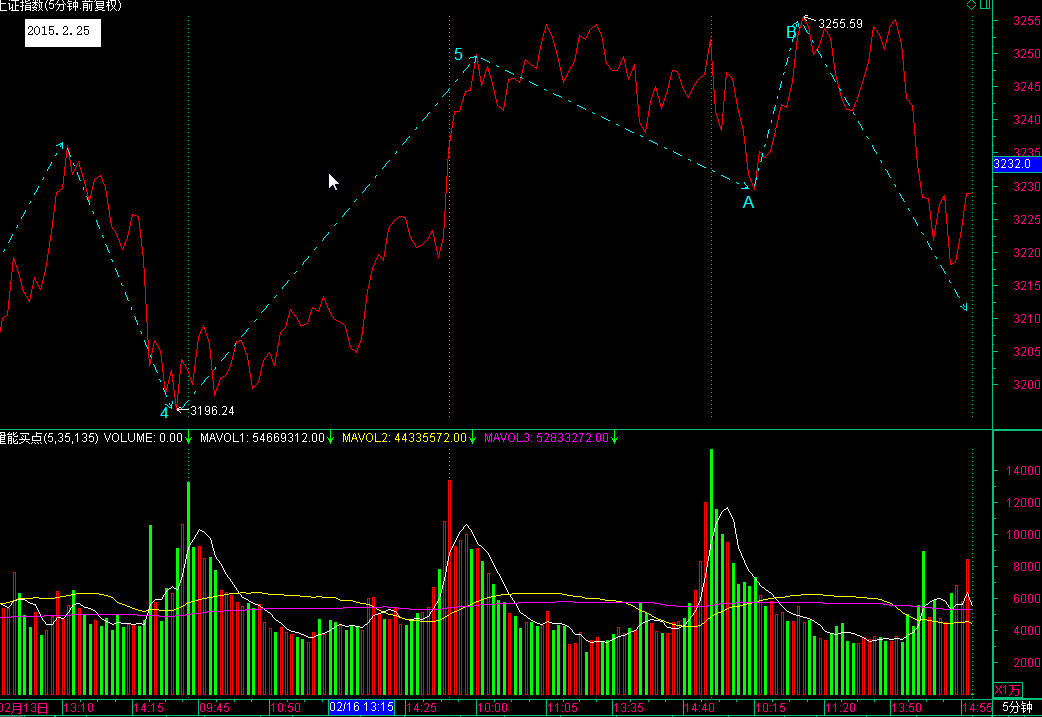Select the wave label B marker
Viewport: 1042px width, 717px height.
tap(791, 33)
